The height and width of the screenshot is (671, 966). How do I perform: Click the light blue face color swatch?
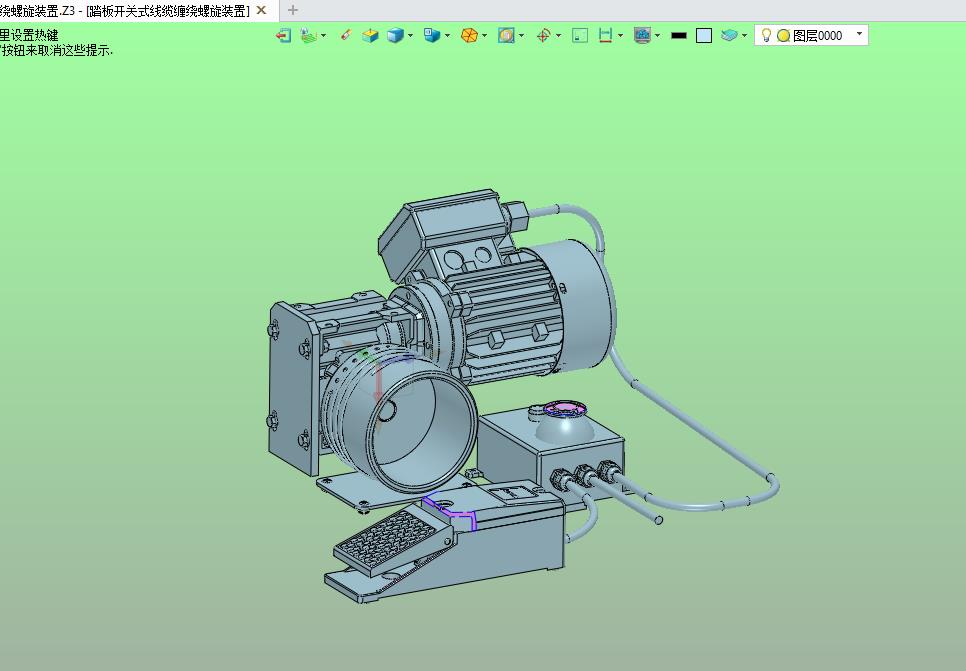[704, 36]
